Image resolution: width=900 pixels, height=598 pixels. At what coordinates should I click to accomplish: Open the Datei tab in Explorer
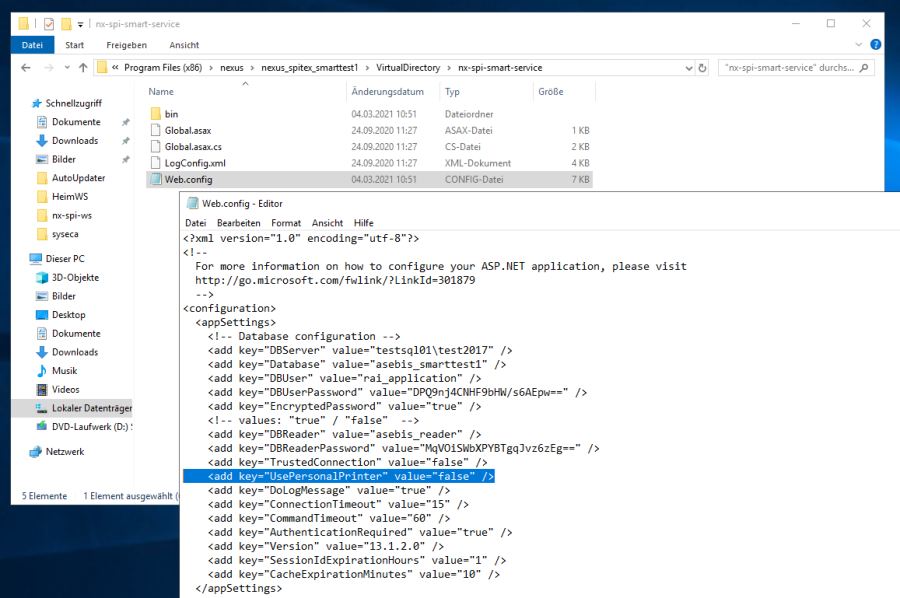tap(32, 45)
